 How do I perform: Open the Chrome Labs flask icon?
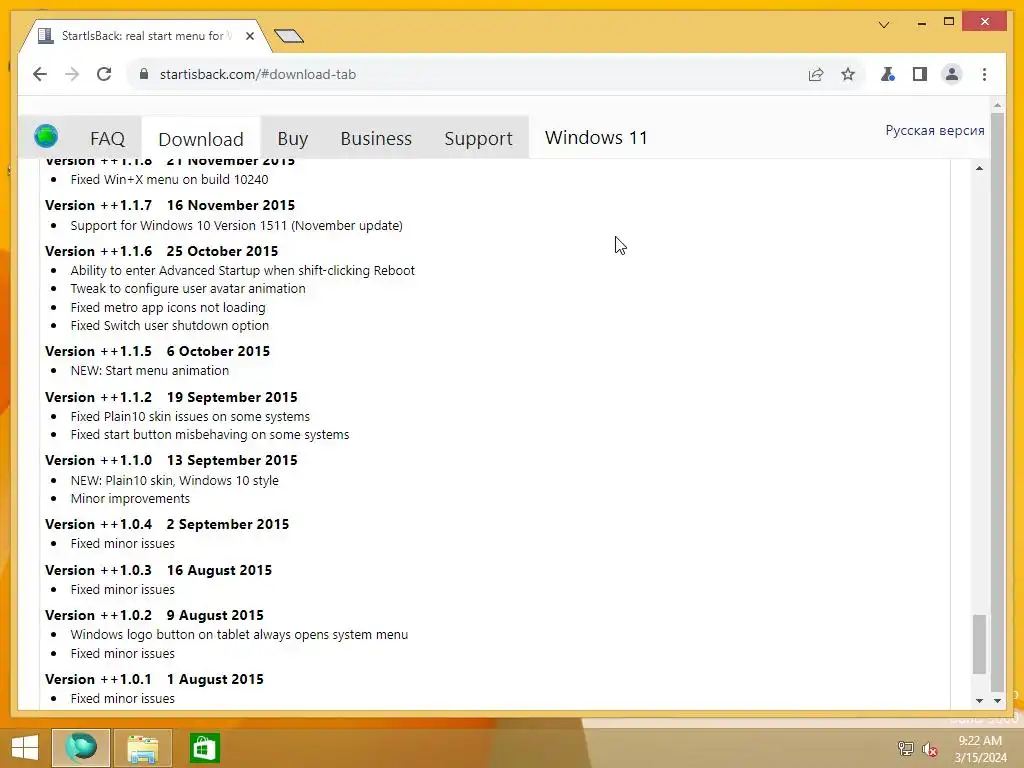coord(888,74)
